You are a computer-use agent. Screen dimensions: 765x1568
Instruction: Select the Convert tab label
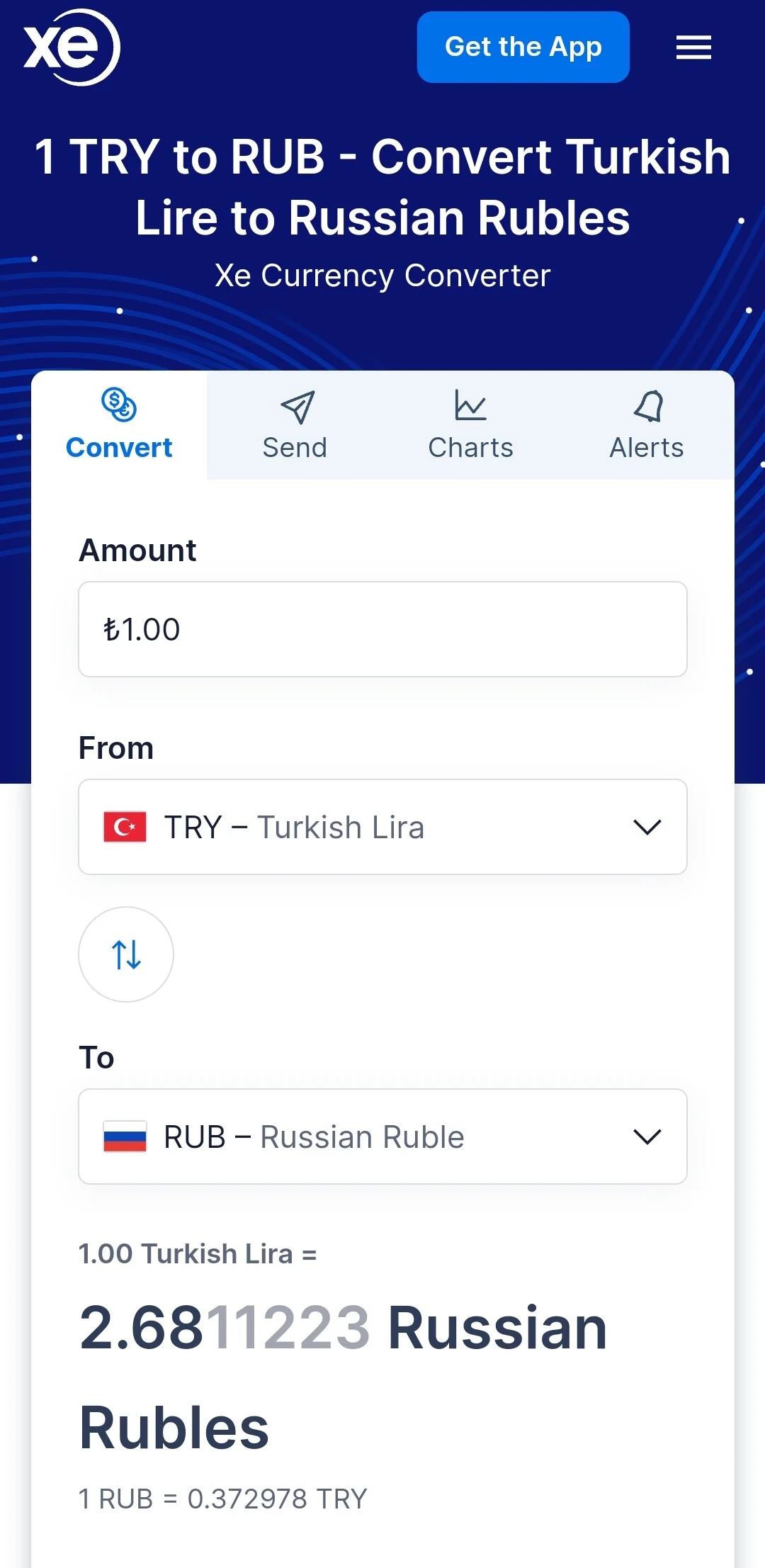[x=119, y=448]
